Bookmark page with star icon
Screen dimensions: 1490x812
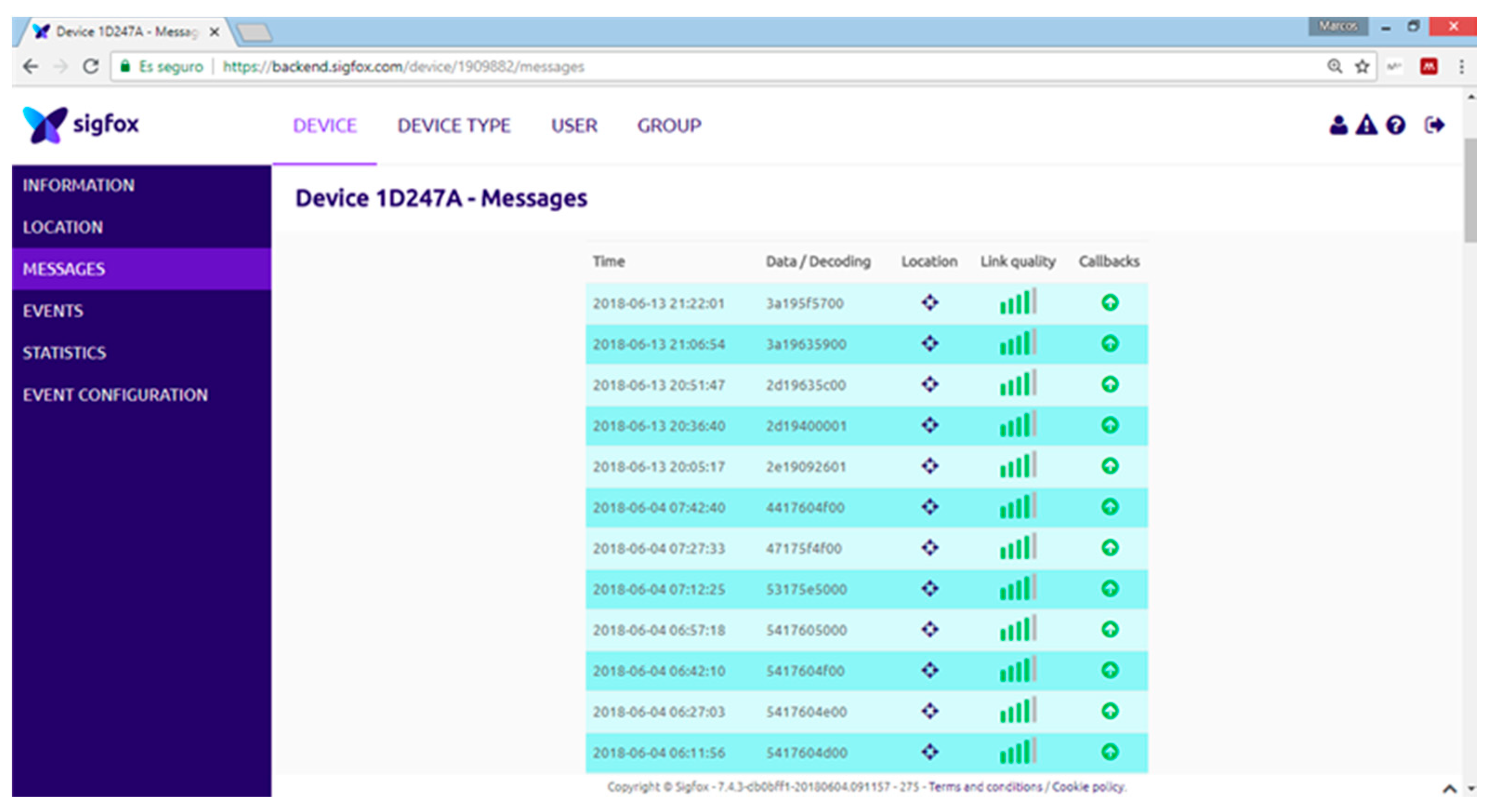click(1362, 66)
